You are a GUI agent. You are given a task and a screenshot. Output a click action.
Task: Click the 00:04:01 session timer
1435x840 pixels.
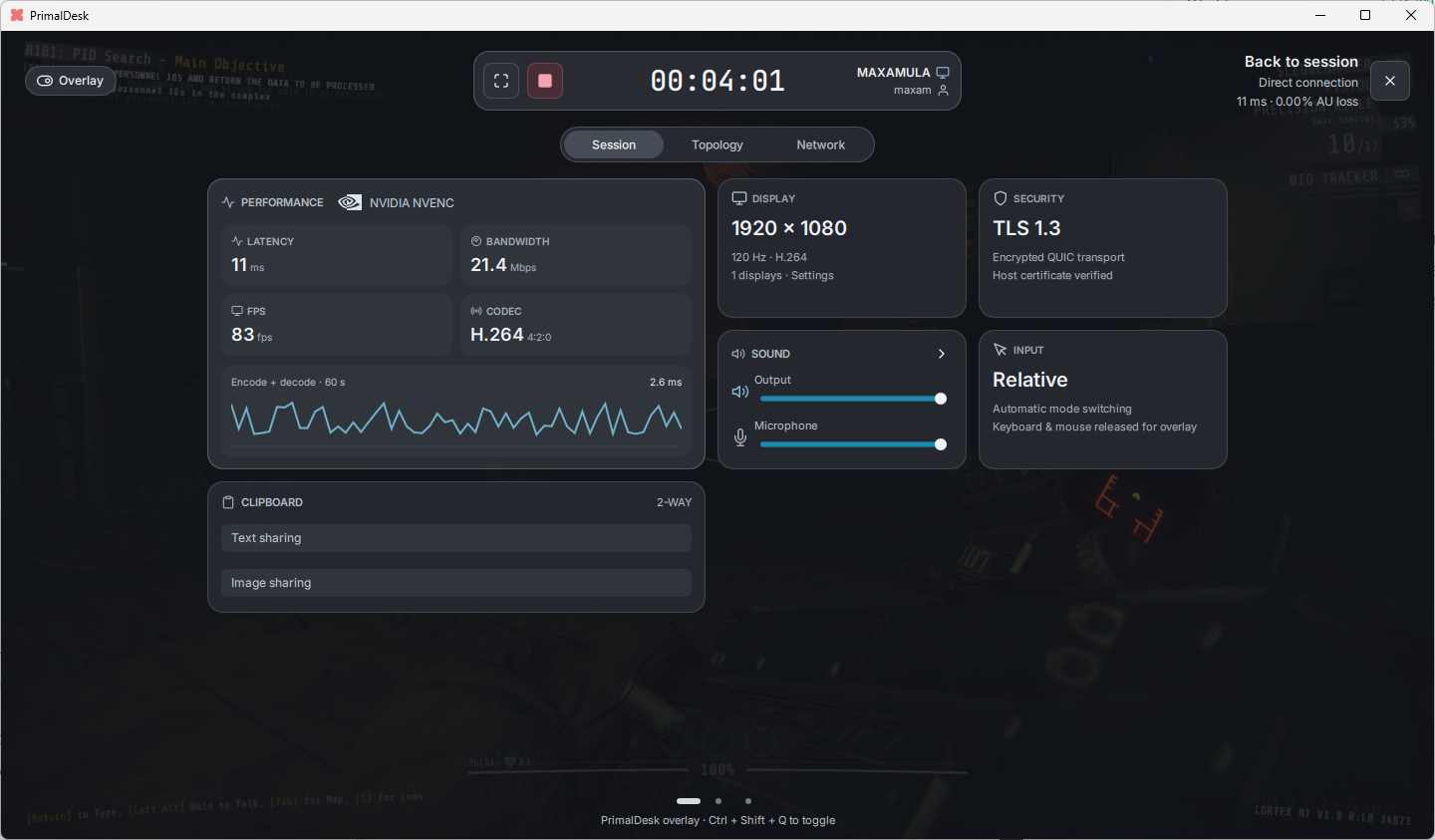717,81
